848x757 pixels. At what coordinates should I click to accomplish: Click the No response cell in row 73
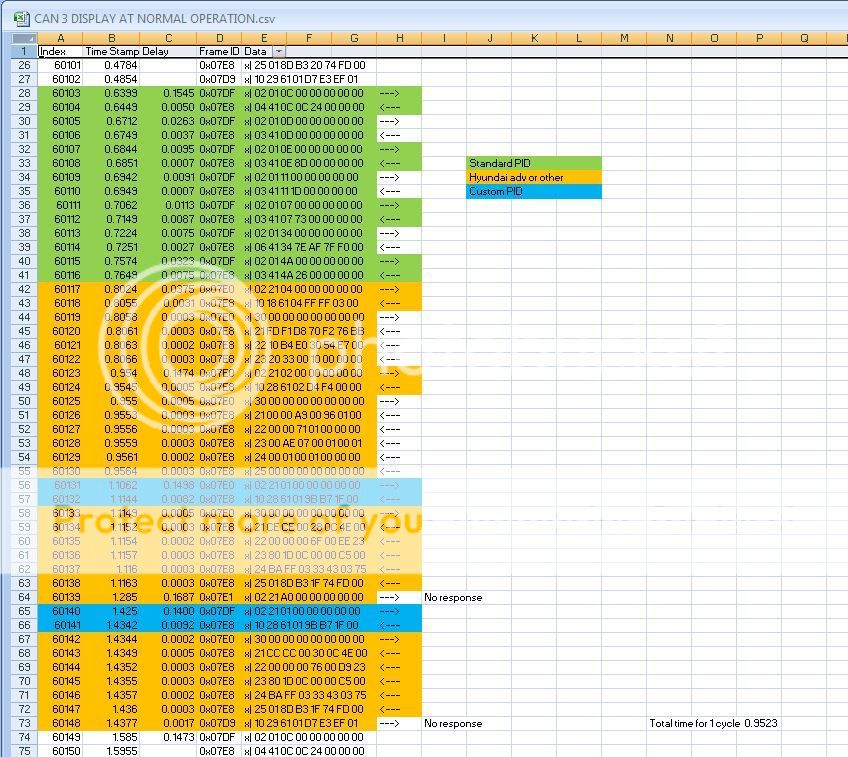(452, 723)
